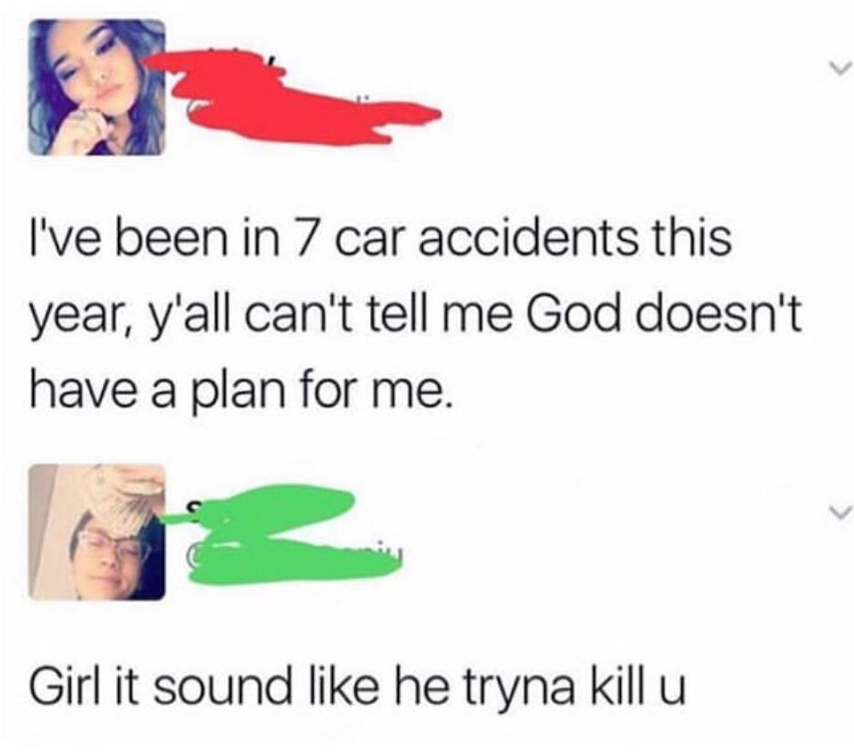Click the line starting 'year, y'all can't tell'

(415, 317)
